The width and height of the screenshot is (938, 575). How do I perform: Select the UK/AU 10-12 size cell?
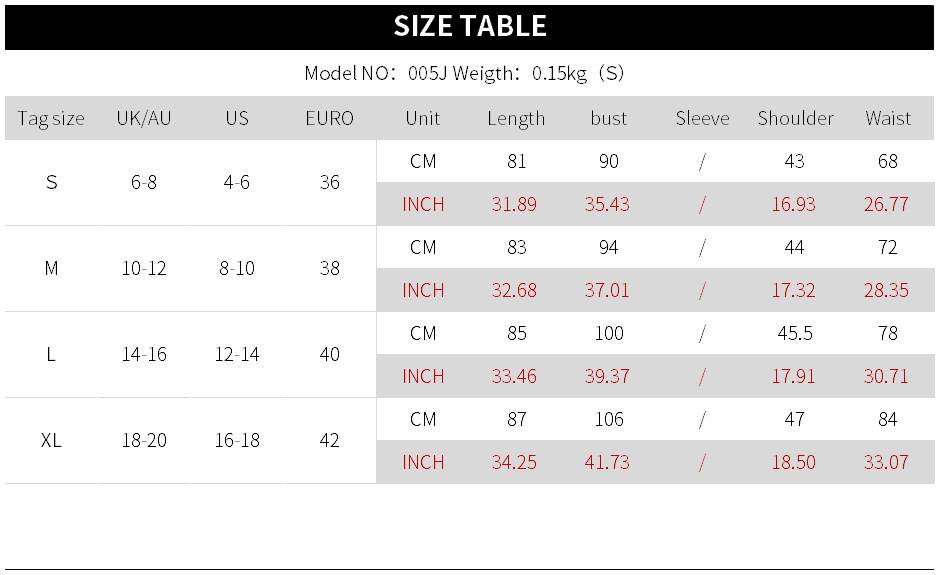pyautogui.click(x=144, y=268)
